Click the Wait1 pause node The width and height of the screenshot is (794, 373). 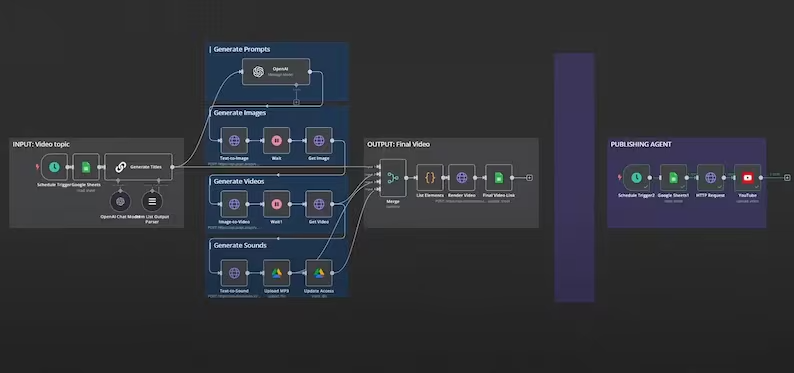pos(276,204)
